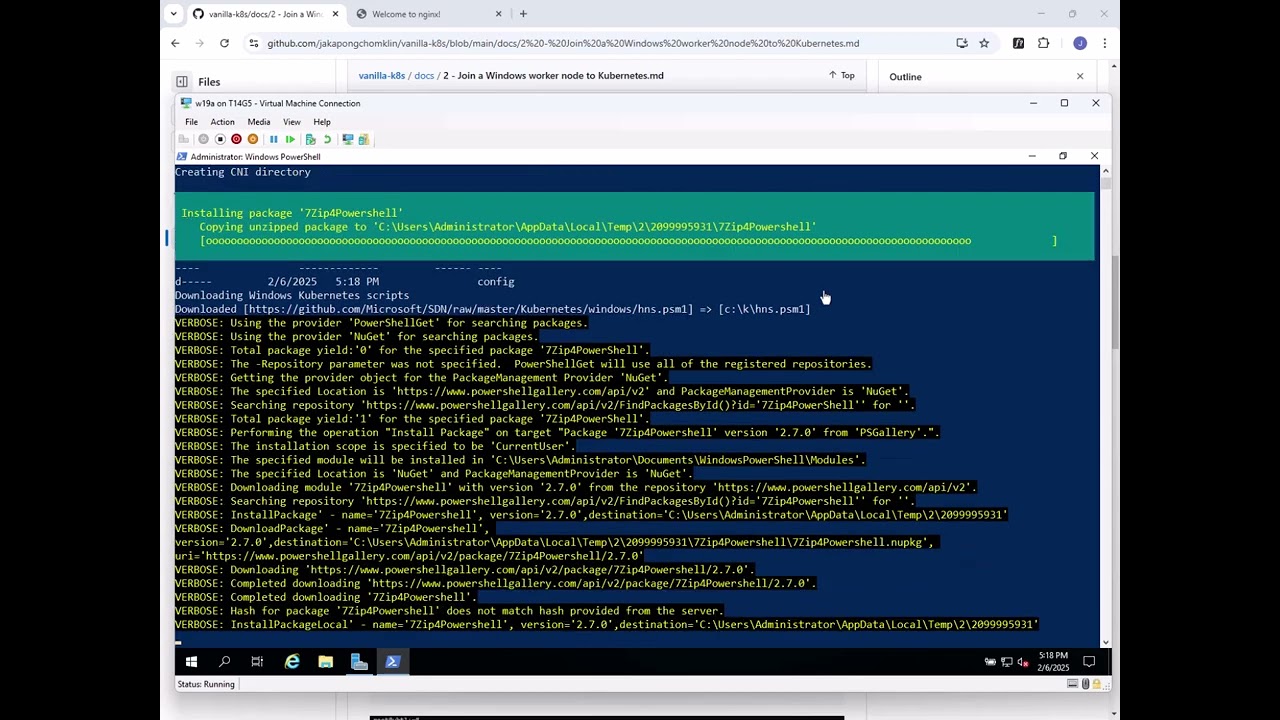Switch to the Welcome to nginx! tab
This screenshot has width=1280, height=720.
point(430,14)
